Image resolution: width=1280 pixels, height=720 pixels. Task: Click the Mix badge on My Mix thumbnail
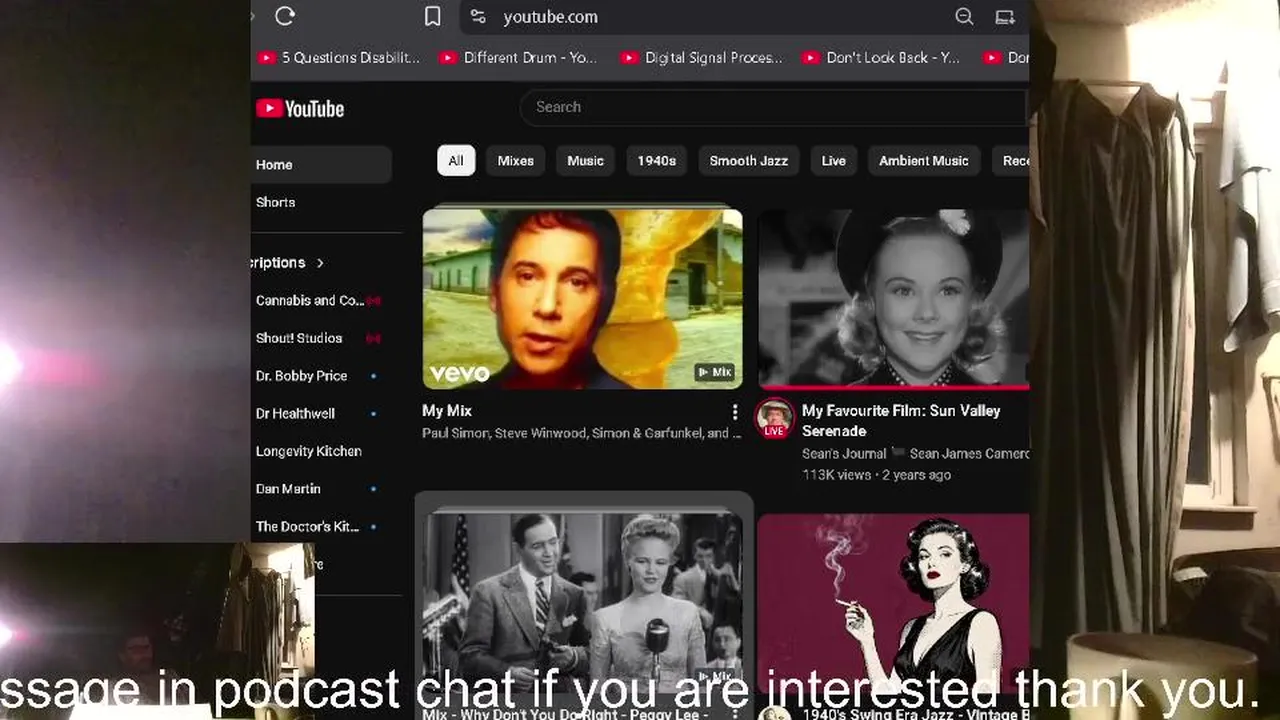coord(715,372)
